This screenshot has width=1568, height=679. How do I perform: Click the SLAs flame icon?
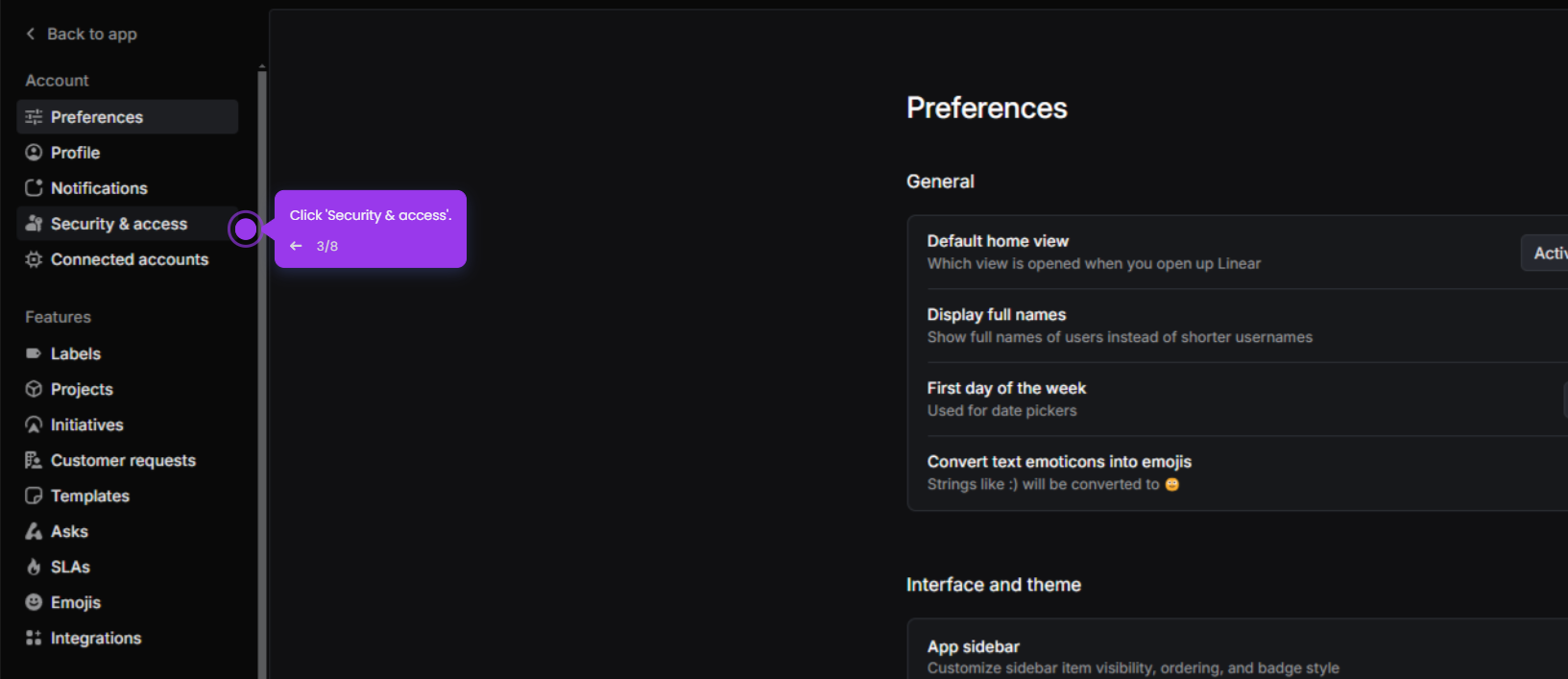coord(34,567)
